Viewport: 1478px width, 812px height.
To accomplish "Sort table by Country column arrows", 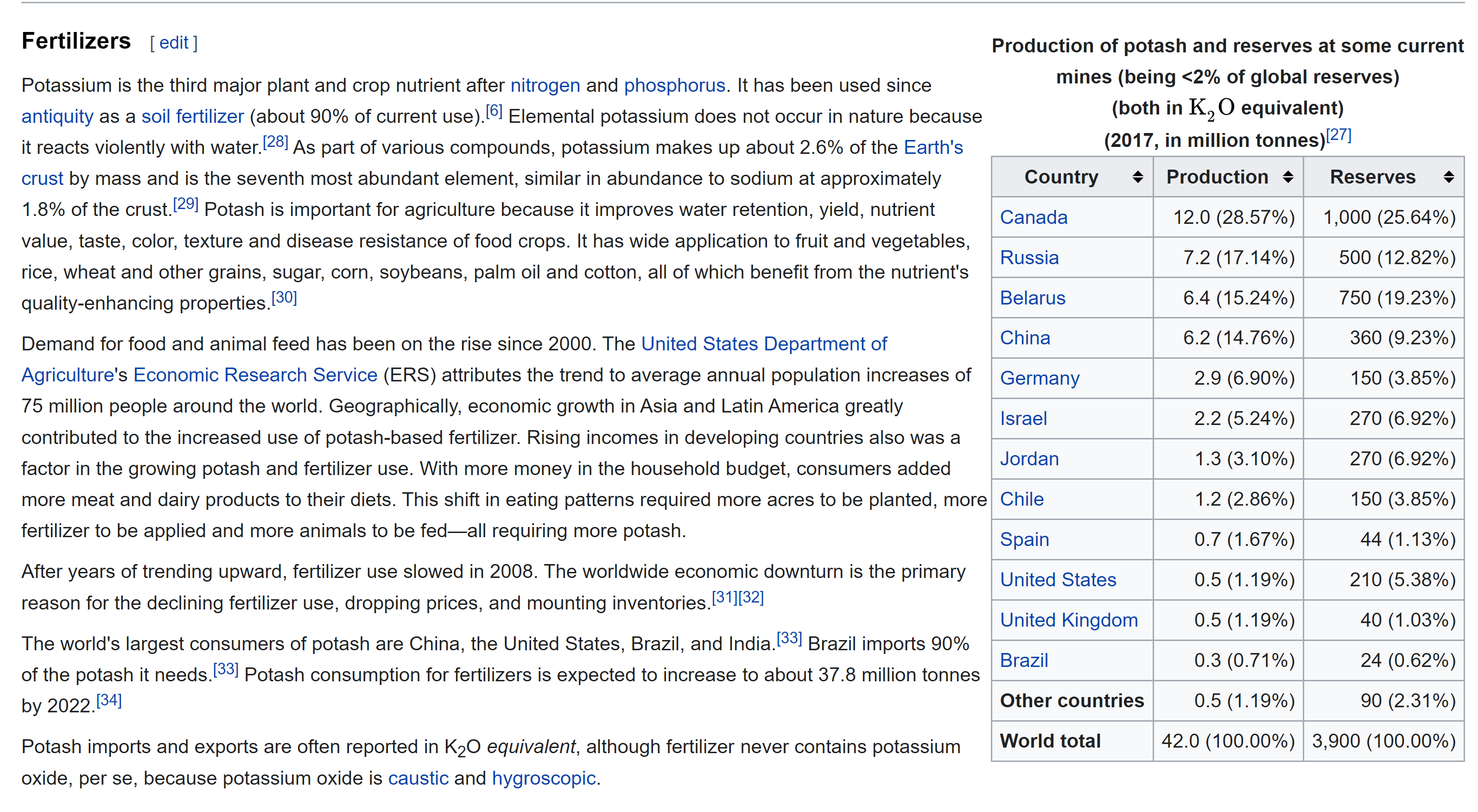I will [x=1138, y=177].
